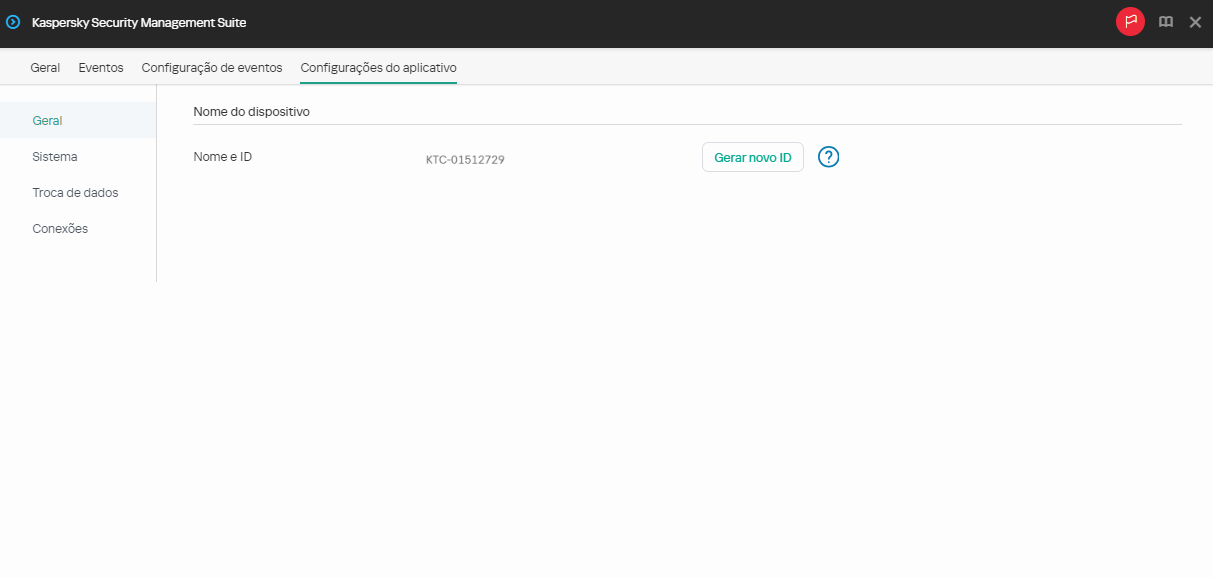1213x578 pixels.
Task: Switch to the Eventos tab
Action: 100,67
